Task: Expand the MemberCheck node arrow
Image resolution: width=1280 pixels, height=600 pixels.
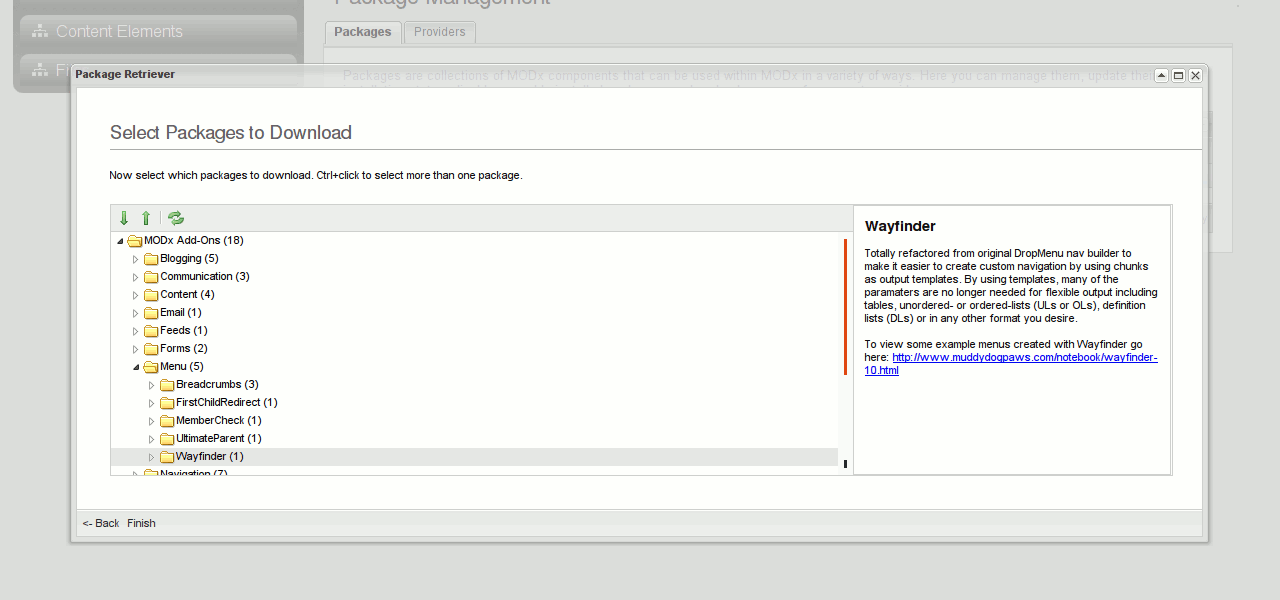Action: click(152, 421)
